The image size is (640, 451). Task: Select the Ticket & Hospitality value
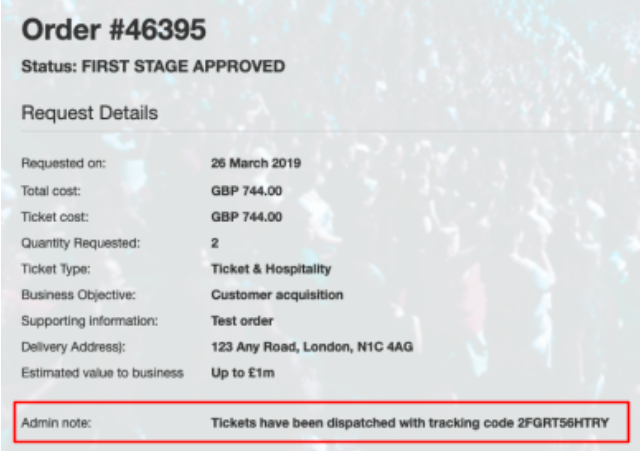[x=271, y=269]
